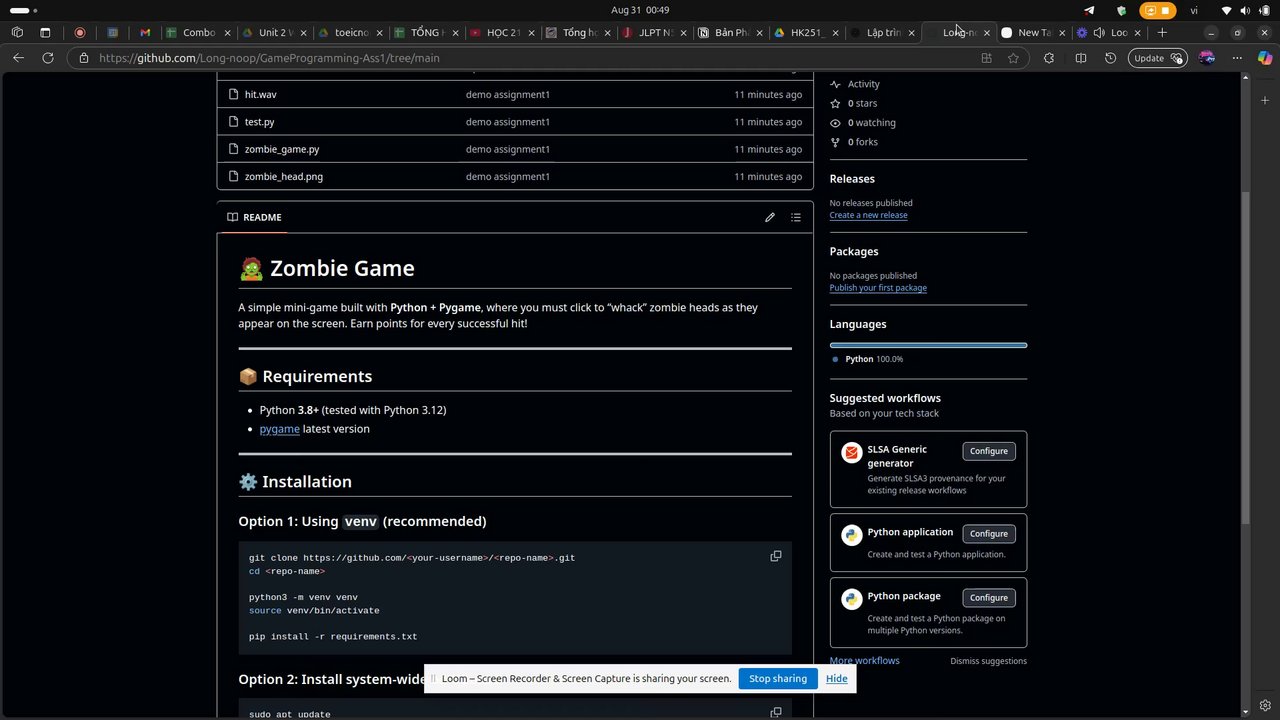The height and width of the screenshot is (720, 1280).
Task: Open the pinned Loom recording tab
Action: 80,32
